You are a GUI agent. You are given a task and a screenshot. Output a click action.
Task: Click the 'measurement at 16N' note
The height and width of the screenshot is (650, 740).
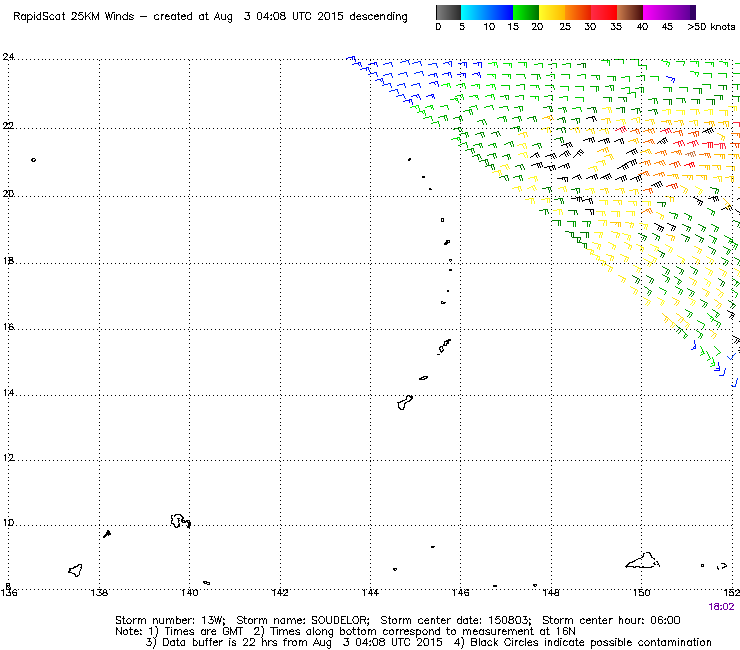point(519,632)
